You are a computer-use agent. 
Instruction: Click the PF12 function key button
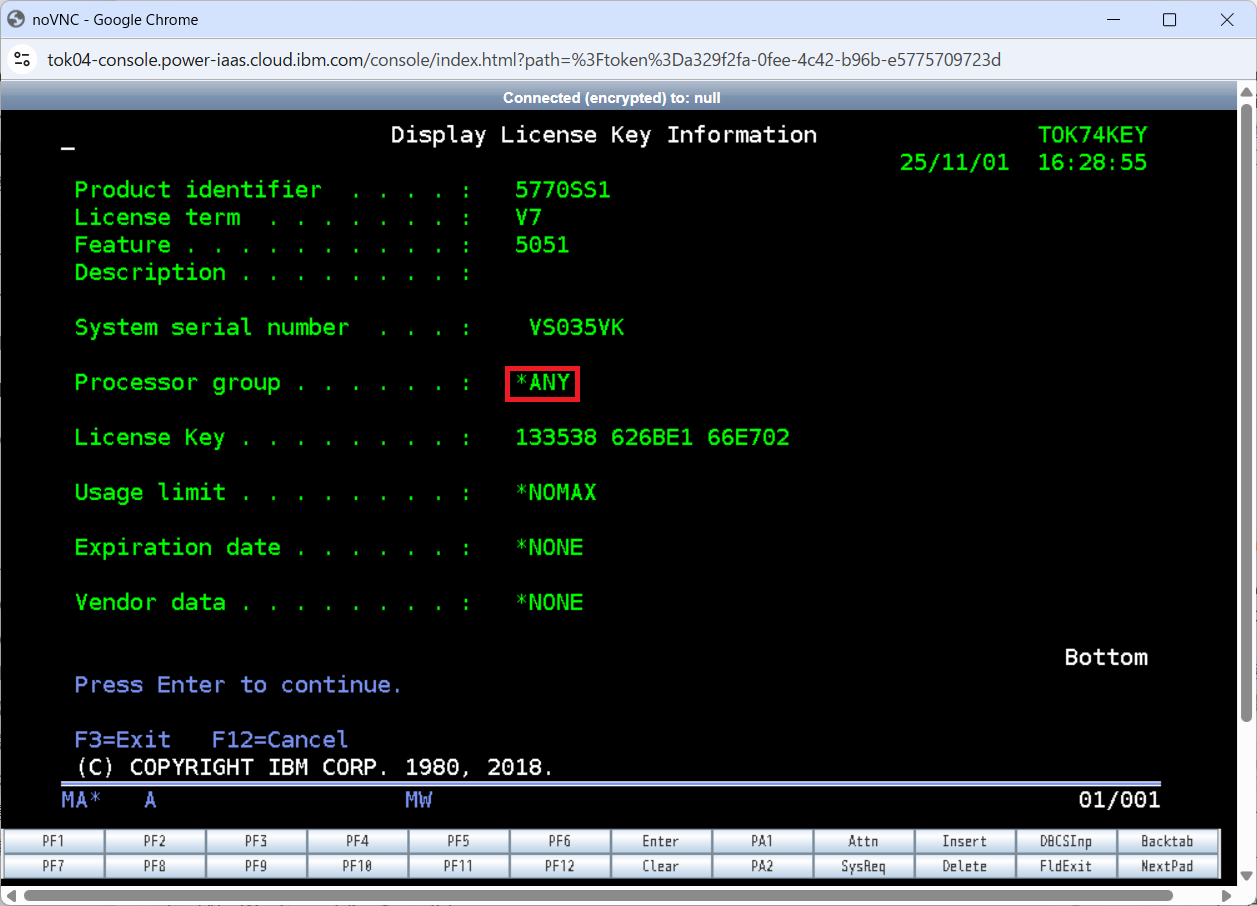pos(560,866)
